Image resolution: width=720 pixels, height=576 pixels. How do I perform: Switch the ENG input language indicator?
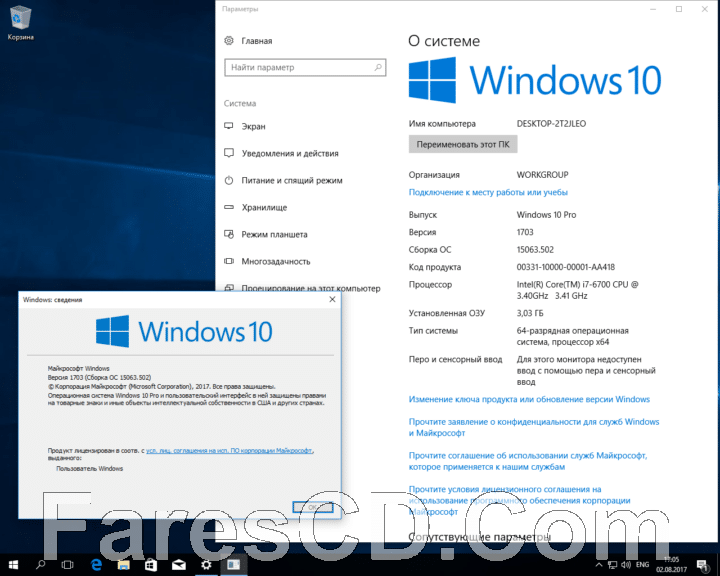pos(642,565)
